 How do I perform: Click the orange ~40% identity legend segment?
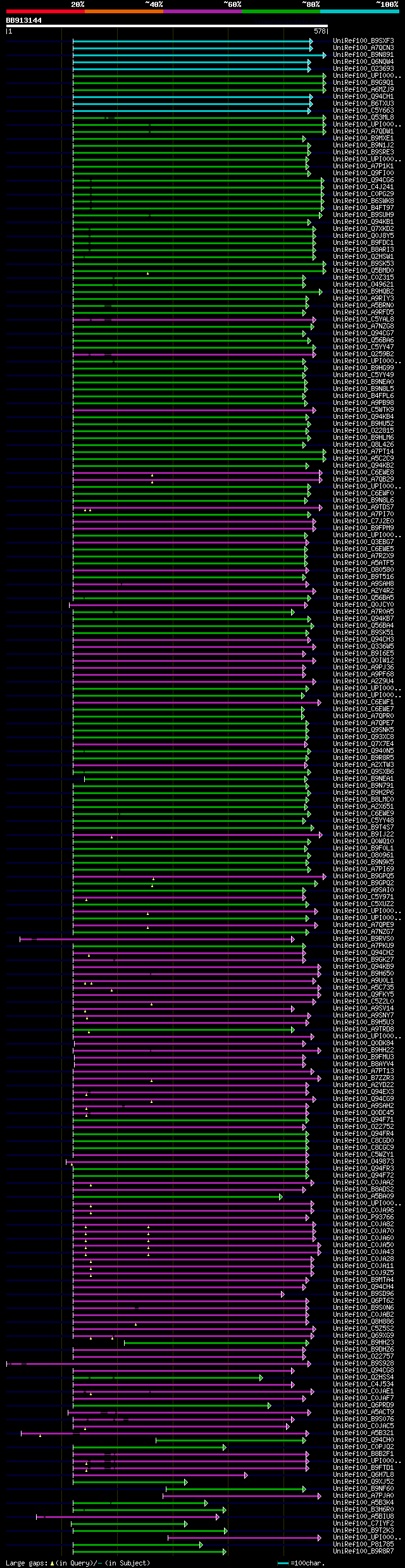(123, 11)
